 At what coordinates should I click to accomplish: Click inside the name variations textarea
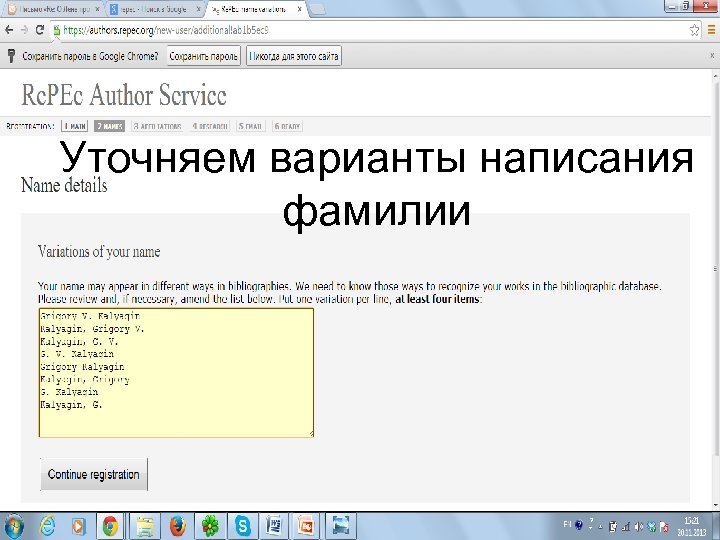[x=176, y=372]
